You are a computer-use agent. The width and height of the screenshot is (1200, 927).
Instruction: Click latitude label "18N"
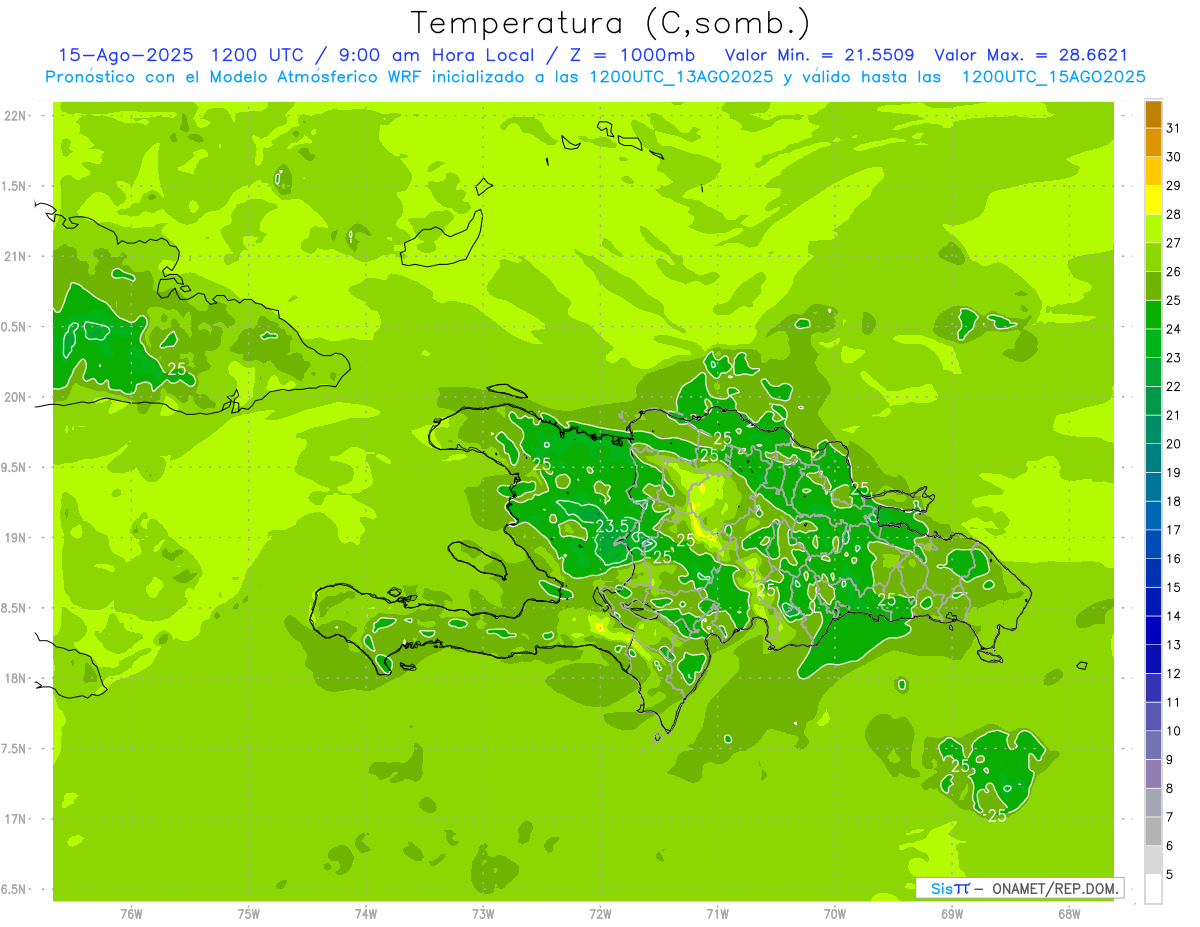click(x=15, y=678)
